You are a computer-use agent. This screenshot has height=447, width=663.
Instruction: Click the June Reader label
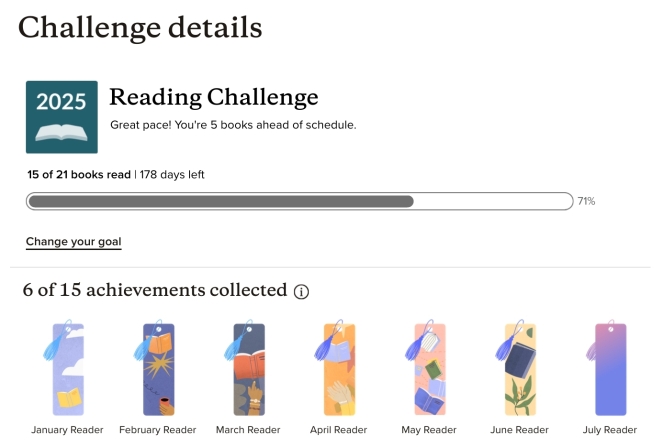(518, 430)
